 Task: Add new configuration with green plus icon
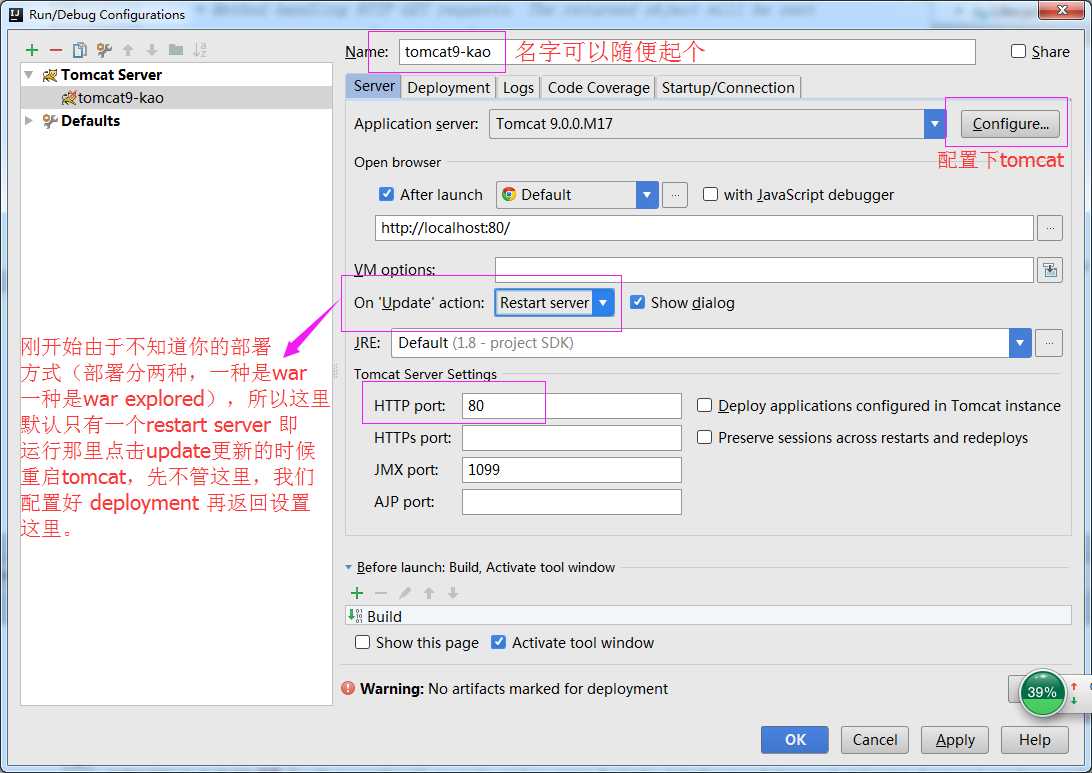click(31, 50)
